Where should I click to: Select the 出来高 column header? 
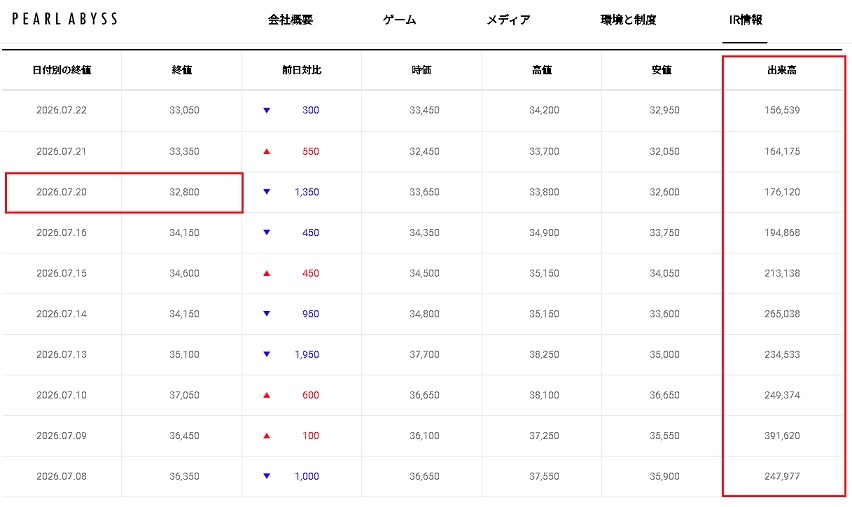pyautogui.click(x=782, y=70)
